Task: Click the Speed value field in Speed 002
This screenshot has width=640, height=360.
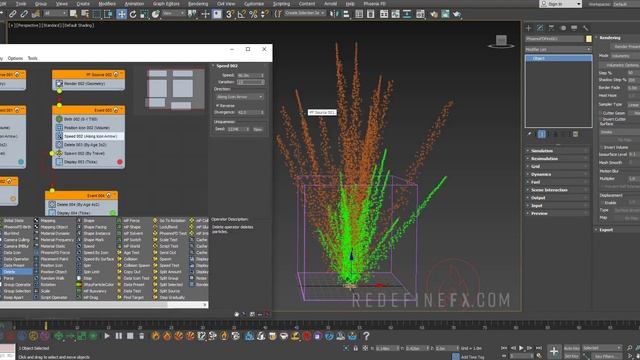Action: pos(249,76)
